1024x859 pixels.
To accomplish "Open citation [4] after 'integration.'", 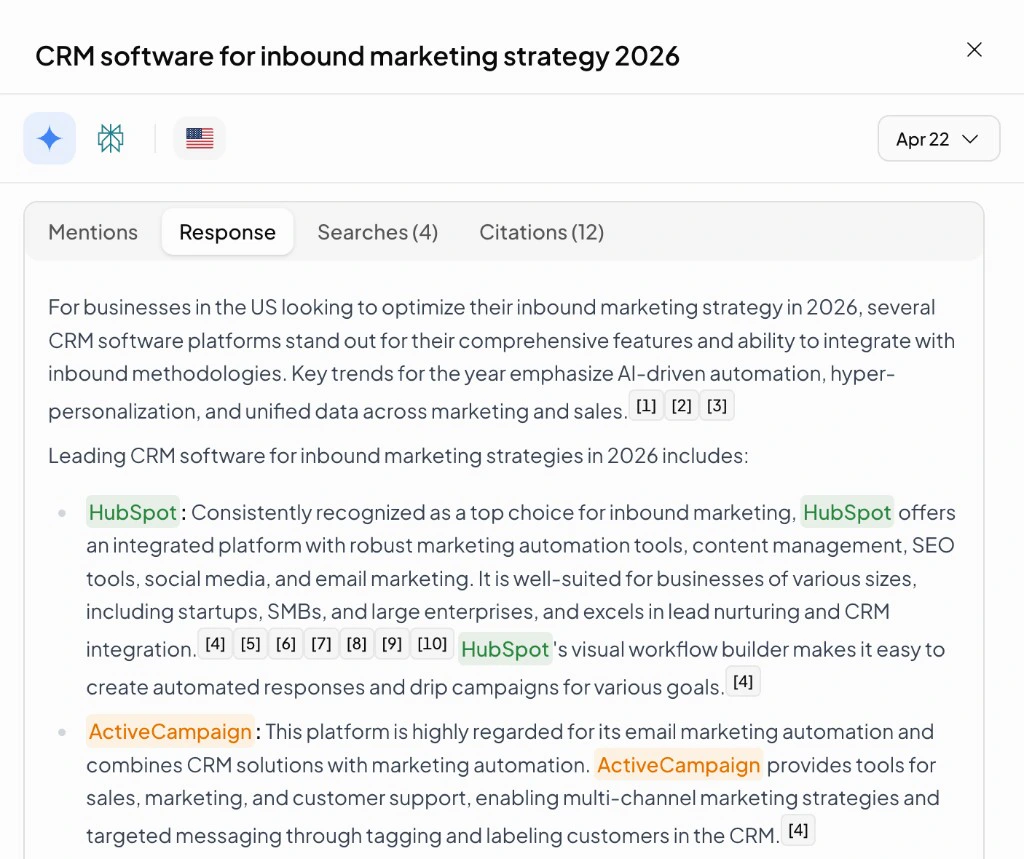I will coord(215,644).
